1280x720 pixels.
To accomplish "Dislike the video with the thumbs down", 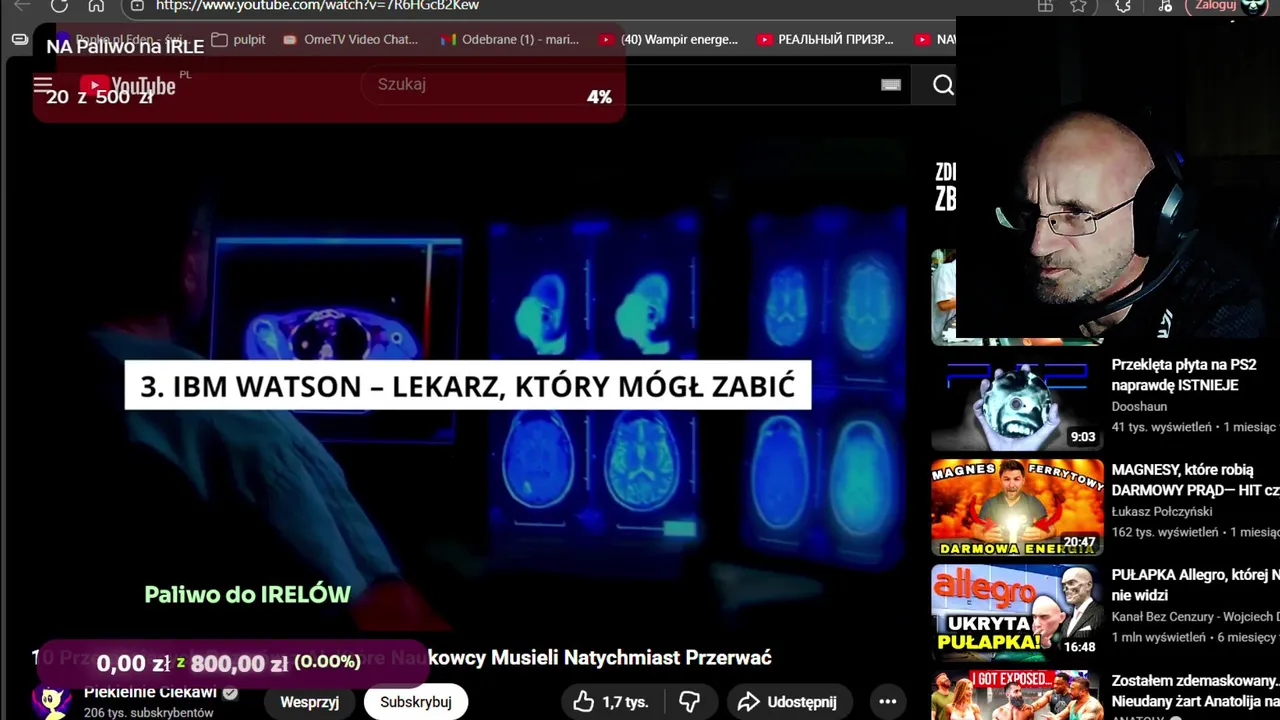I will (689, 702).
